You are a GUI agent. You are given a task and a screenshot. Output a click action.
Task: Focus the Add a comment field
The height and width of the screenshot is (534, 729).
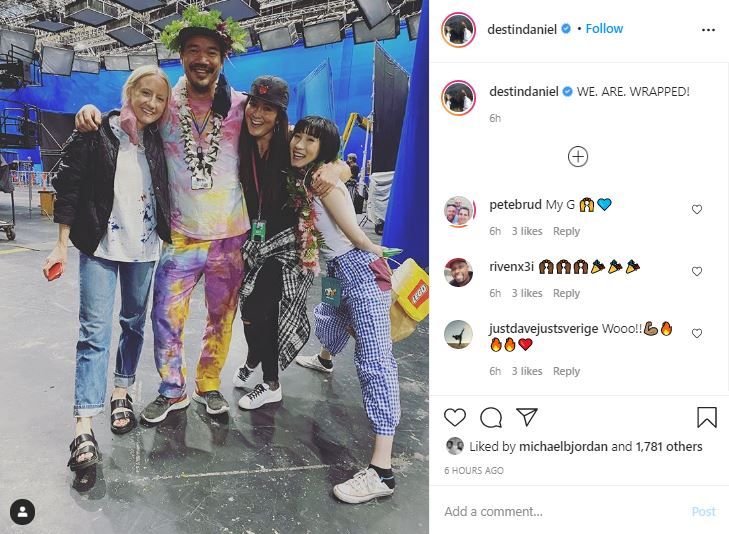[x=563, y=512]
